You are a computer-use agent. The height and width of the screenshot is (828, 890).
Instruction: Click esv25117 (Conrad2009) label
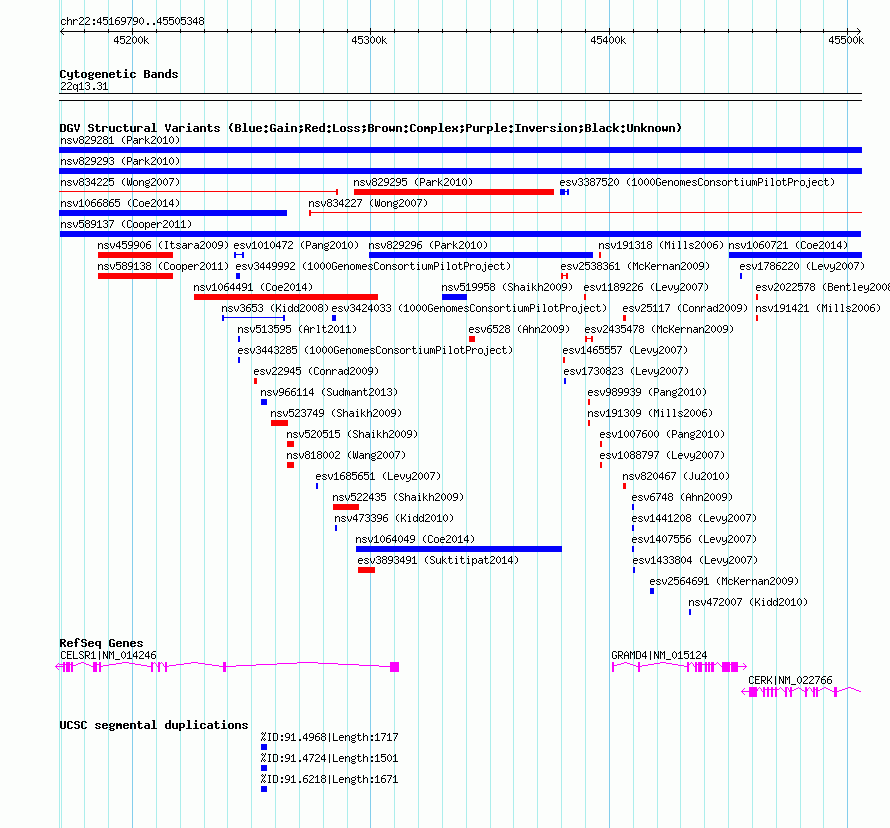pos(685,308)
